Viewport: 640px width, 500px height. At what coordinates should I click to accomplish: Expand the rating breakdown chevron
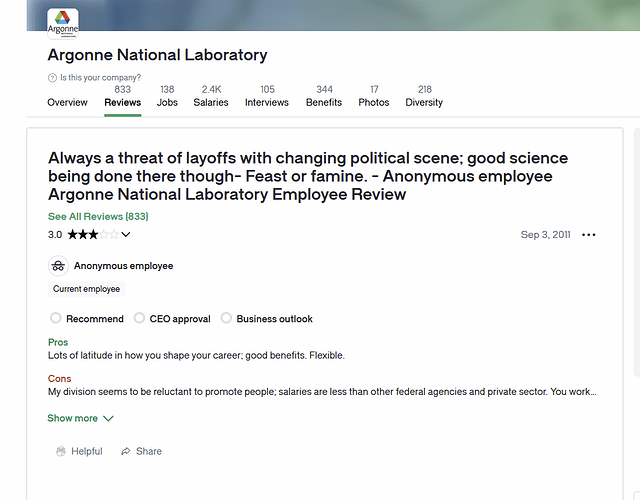click(126, 235)
